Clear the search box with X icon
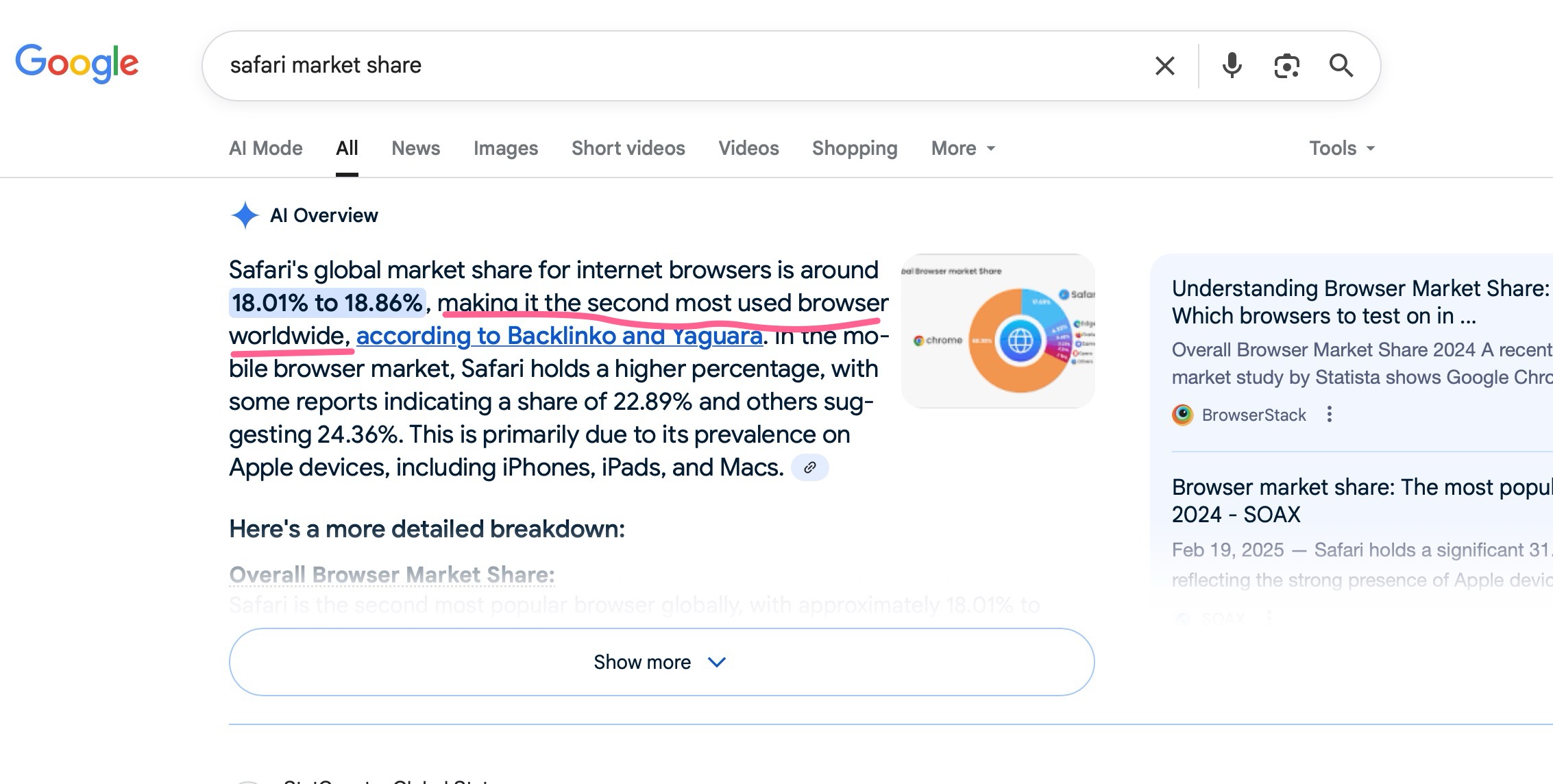1553x784 pixels. point(1164,66)
